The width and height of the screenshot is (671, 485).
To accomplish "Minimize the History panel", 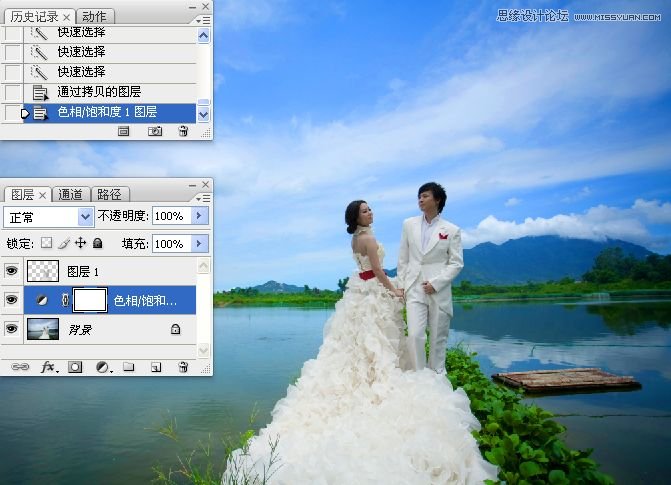I will point(193,7).
